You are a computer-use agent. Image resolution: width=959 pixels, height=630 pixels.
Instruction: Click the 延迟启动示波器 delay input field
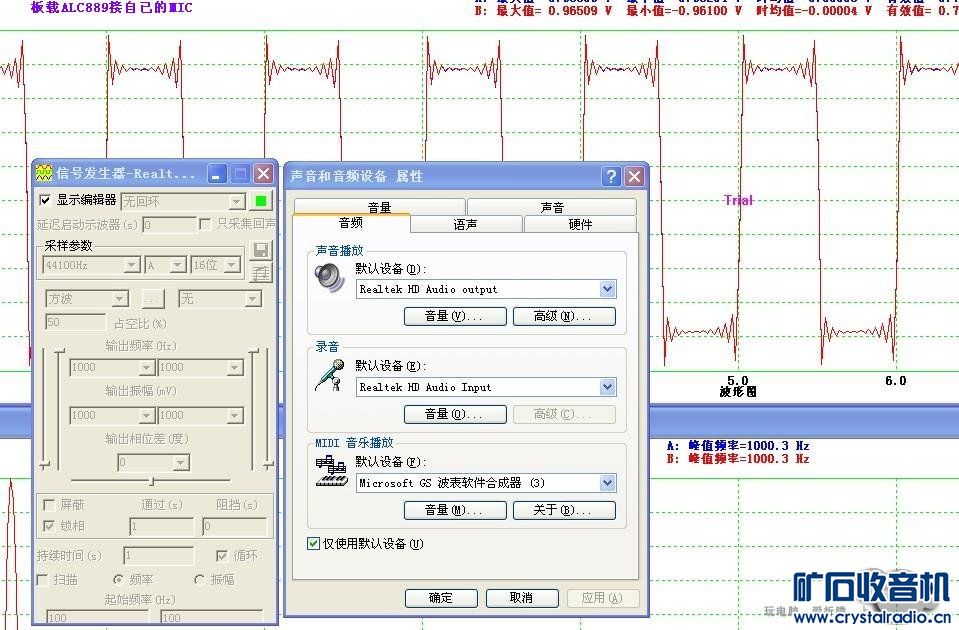coord(169,224)
